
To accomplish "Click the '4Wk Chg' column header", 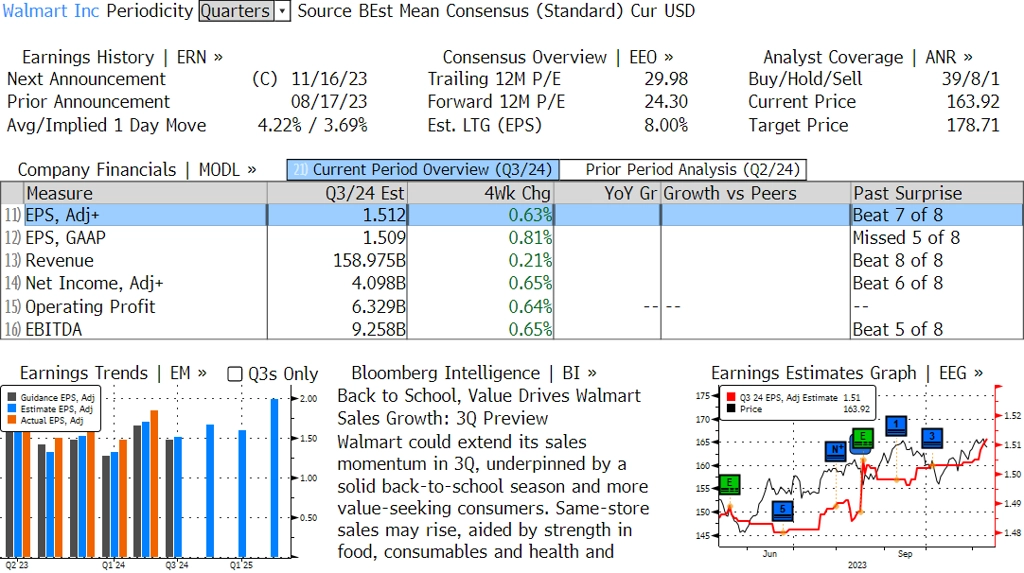I will pyautogui.click(x=480, y=193).
